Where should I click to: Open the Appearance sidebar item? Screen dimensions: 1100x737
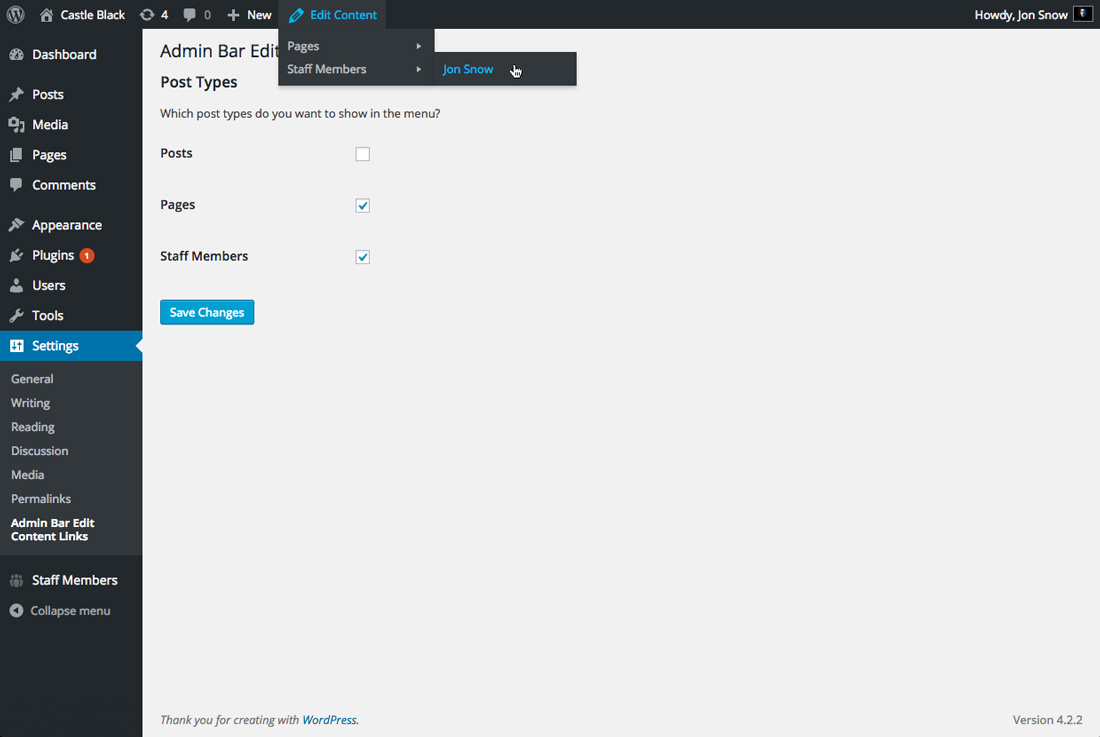(x=71, y=225)
